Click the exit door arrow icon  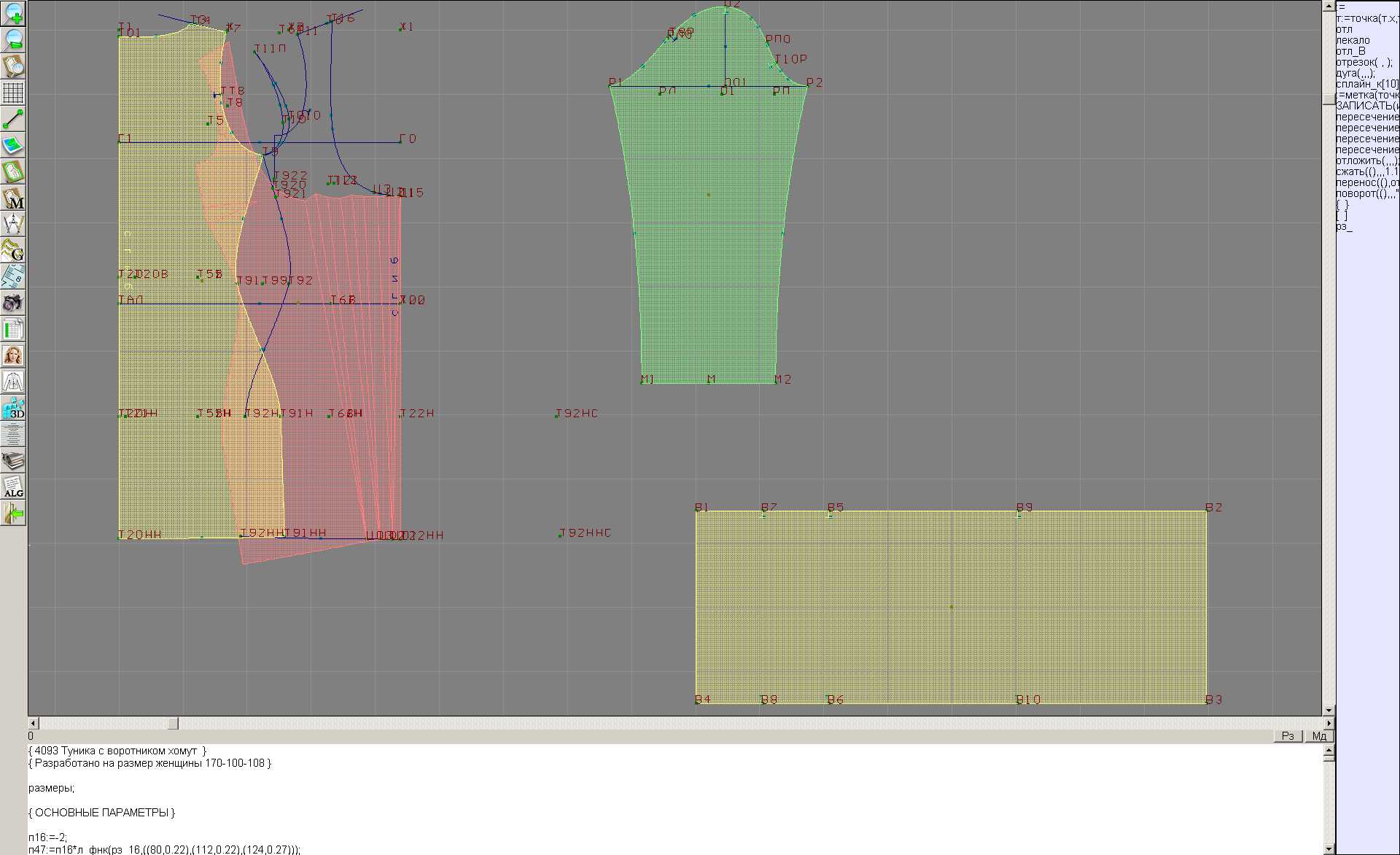pos(13,514)
